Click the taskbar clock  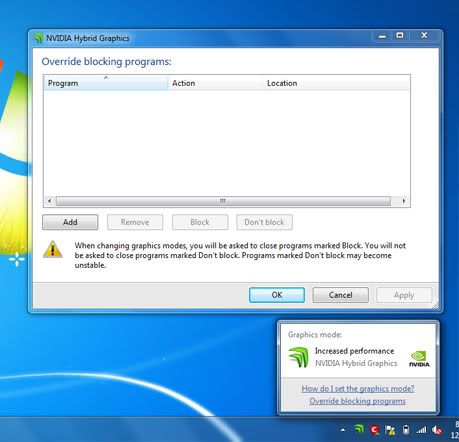click(x=455, y=430)
